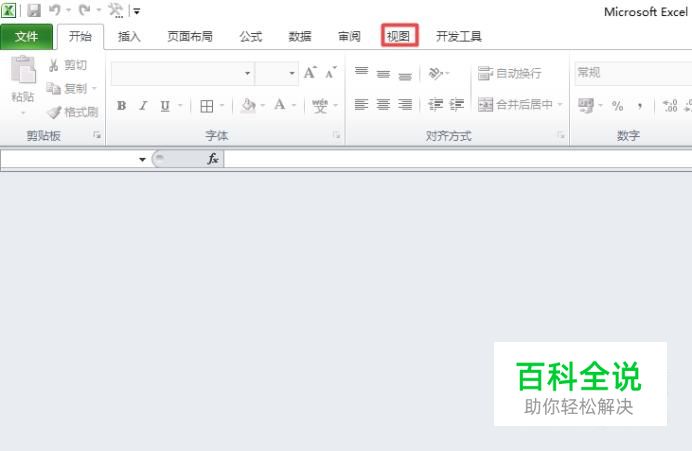The width and height of the screenshot is (692, 451).
Task: Click the 视图 ribbon tab
Action: pyautogui.click(x=399, y=36)
